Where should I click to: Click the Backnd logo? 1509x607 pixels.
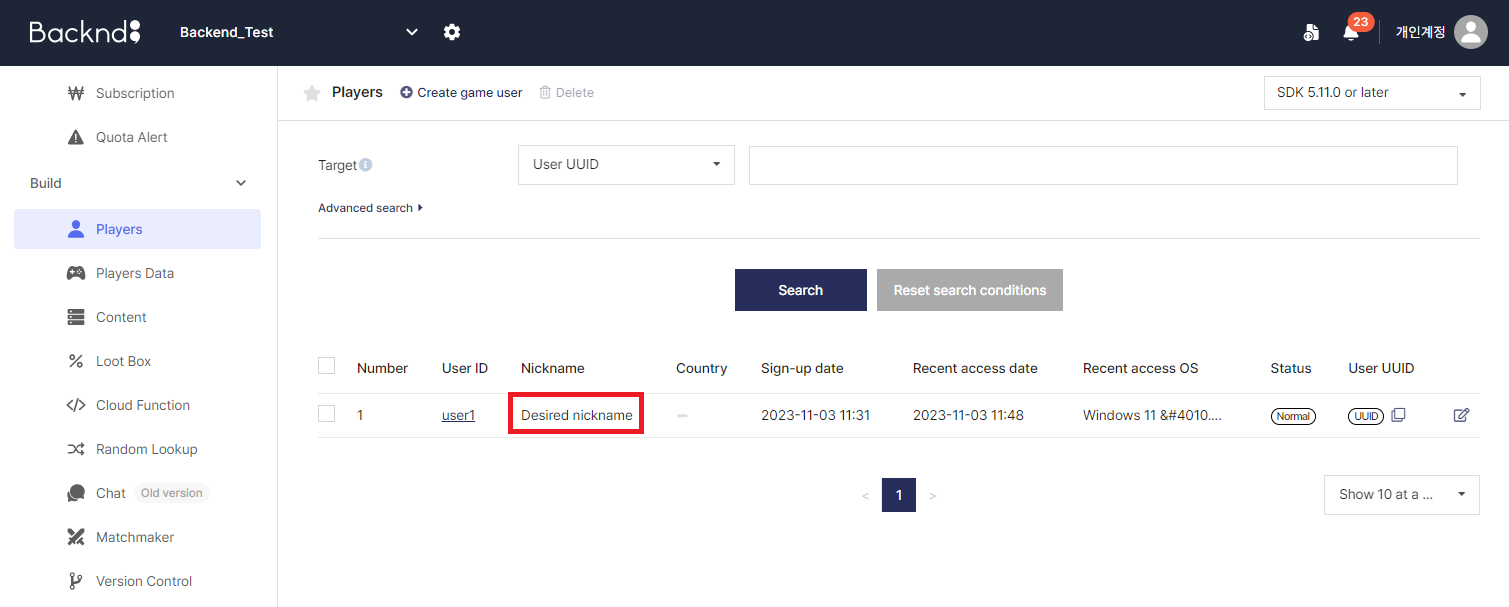(x=85, y=32)
